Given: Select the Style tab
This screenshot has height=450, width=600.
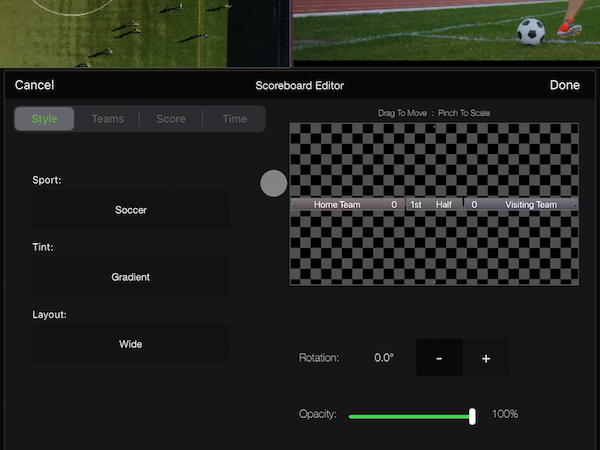Looking at the screenshot, I should tap(45, 119).
